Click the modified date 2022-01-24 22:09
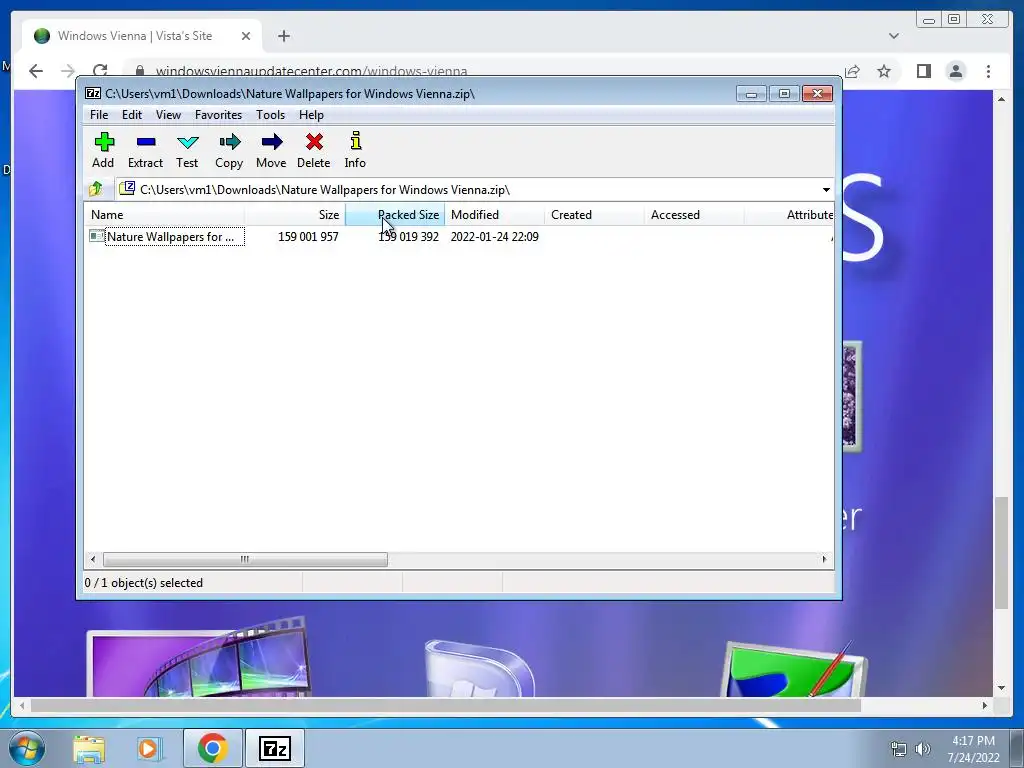Image resolution: width=1024 pixels, height=768 pixels. tap(494, 236)
